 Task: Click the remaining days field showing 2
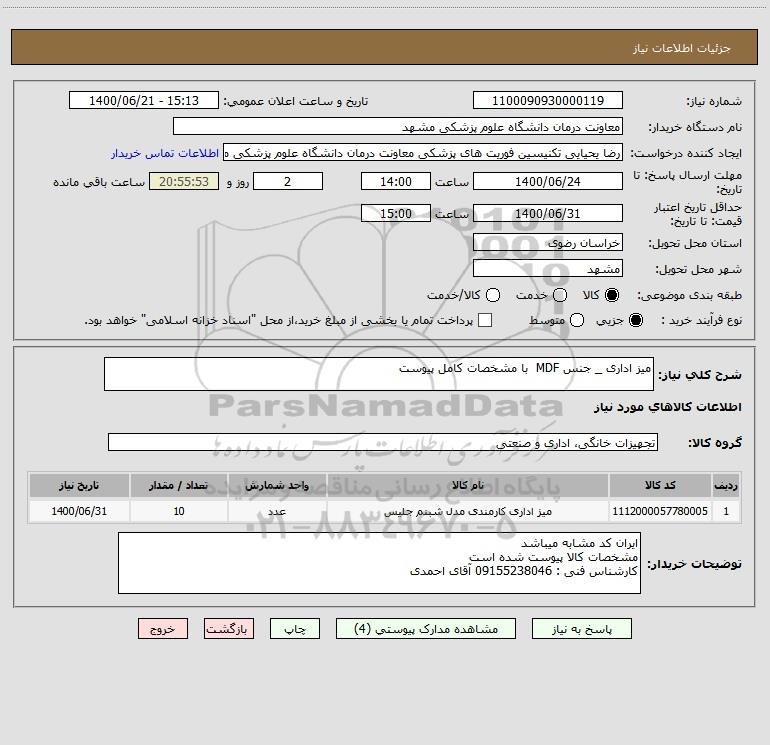point(288,181)
